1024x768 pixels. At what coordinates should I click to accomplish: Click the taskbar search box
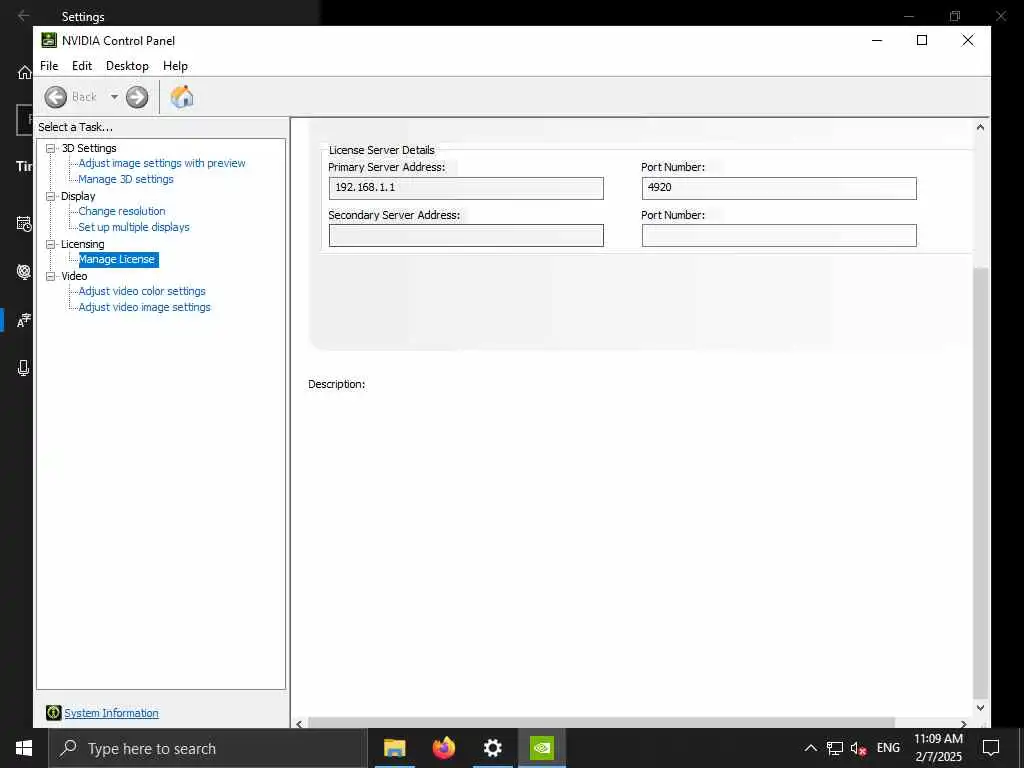click(x=208, y=748)
